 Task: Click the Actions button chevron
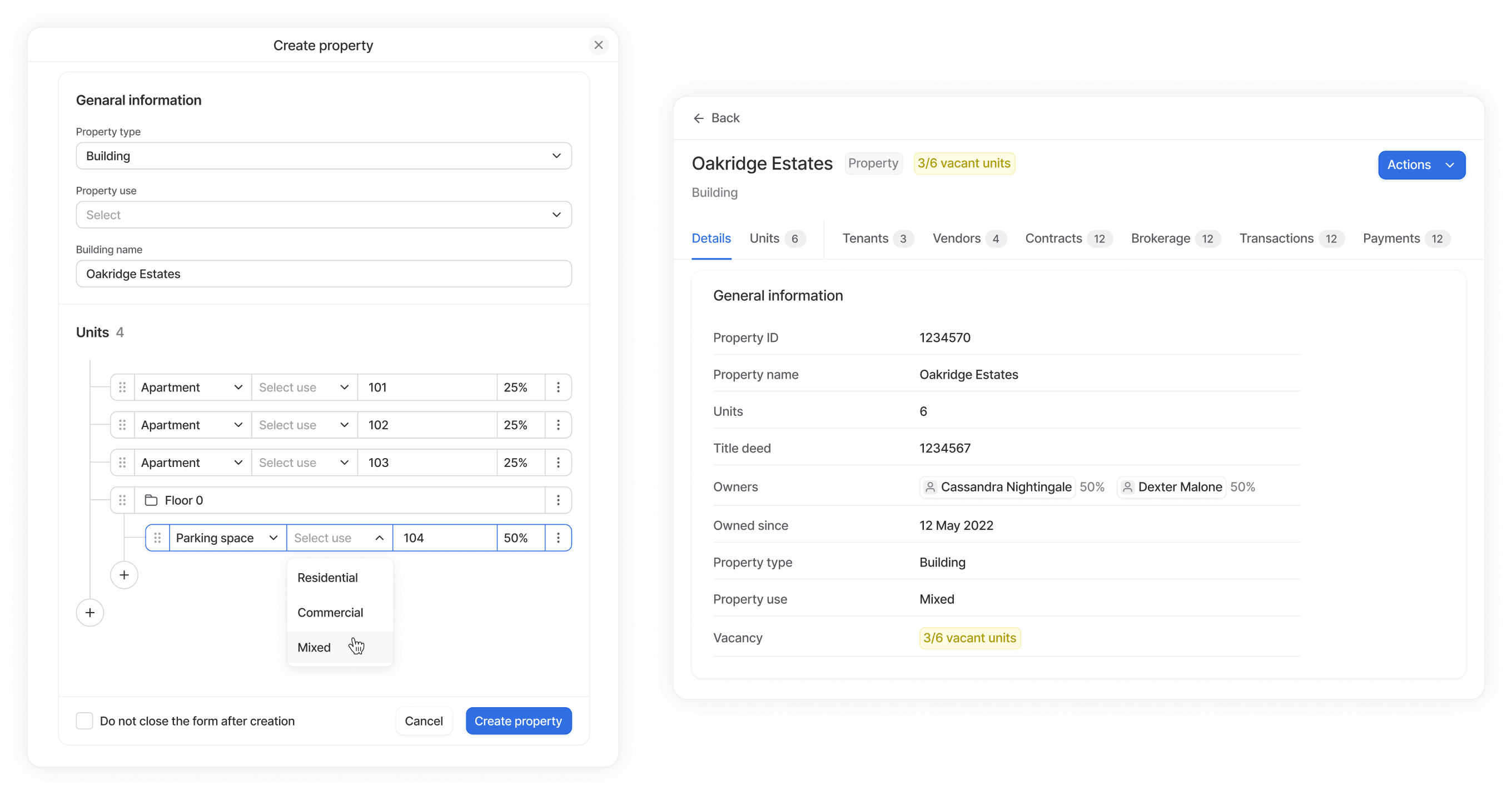(x=1450, y=165)
